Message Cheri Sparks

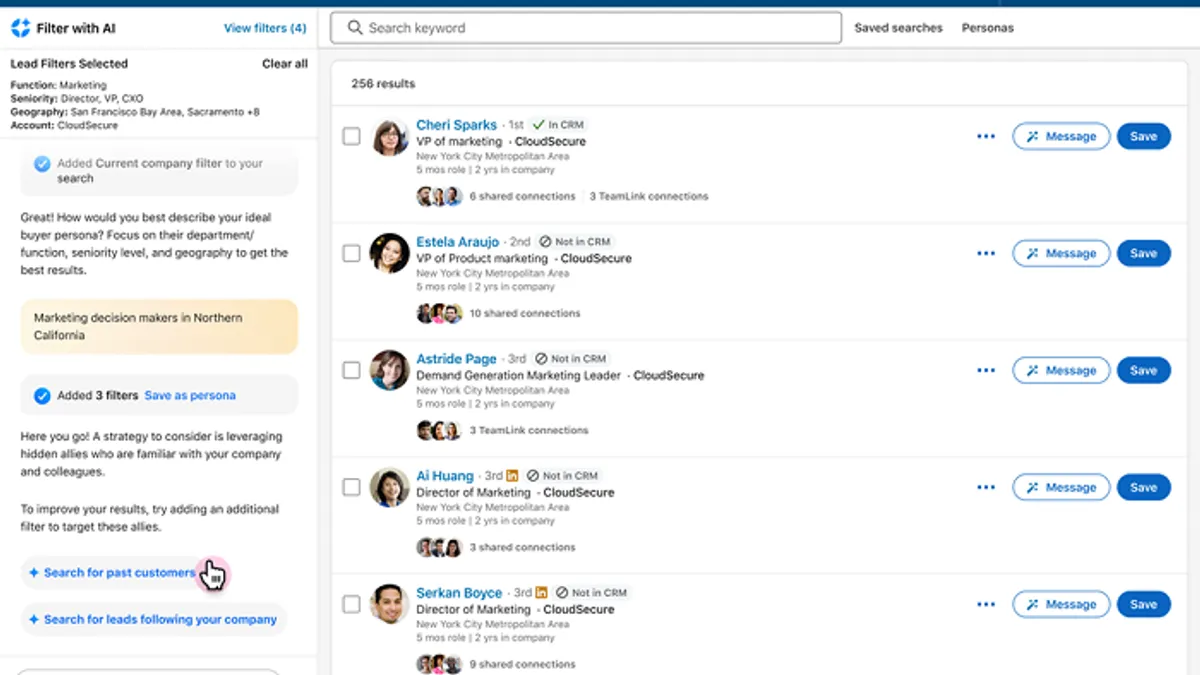click(1061, 137)
